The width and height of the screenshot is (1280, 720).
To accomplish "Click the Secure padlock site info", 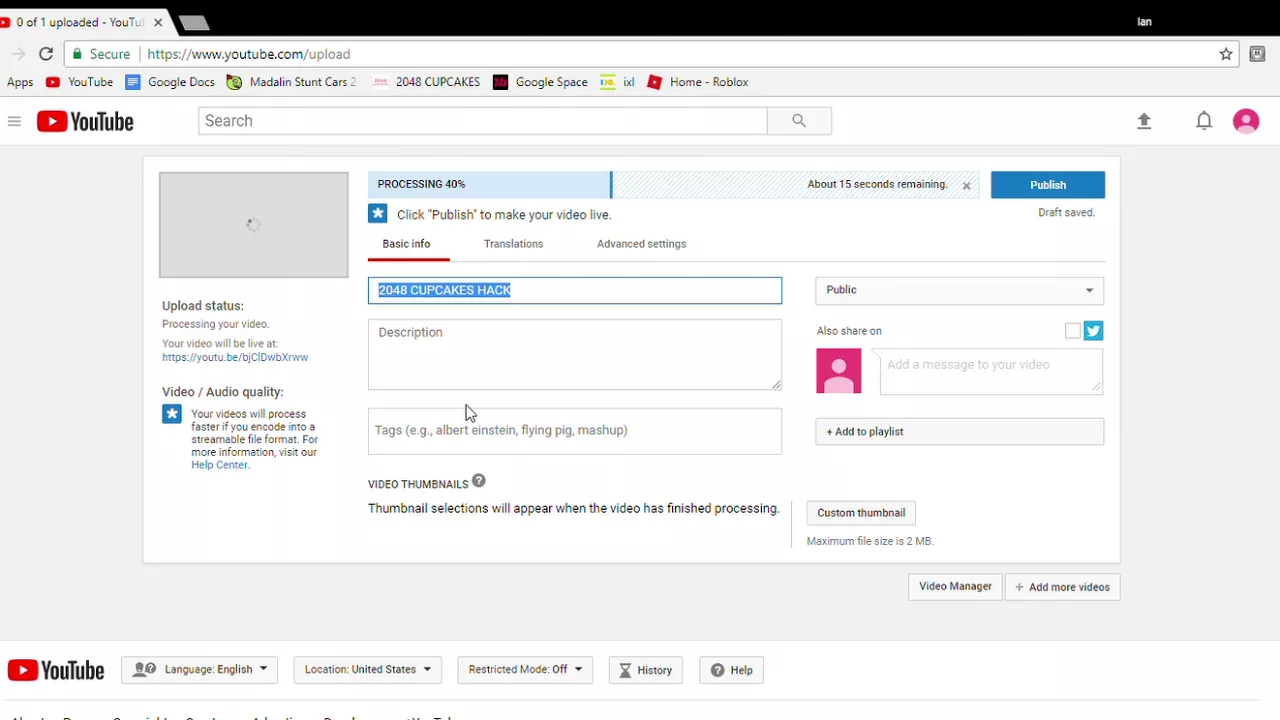I will [101, 54].
